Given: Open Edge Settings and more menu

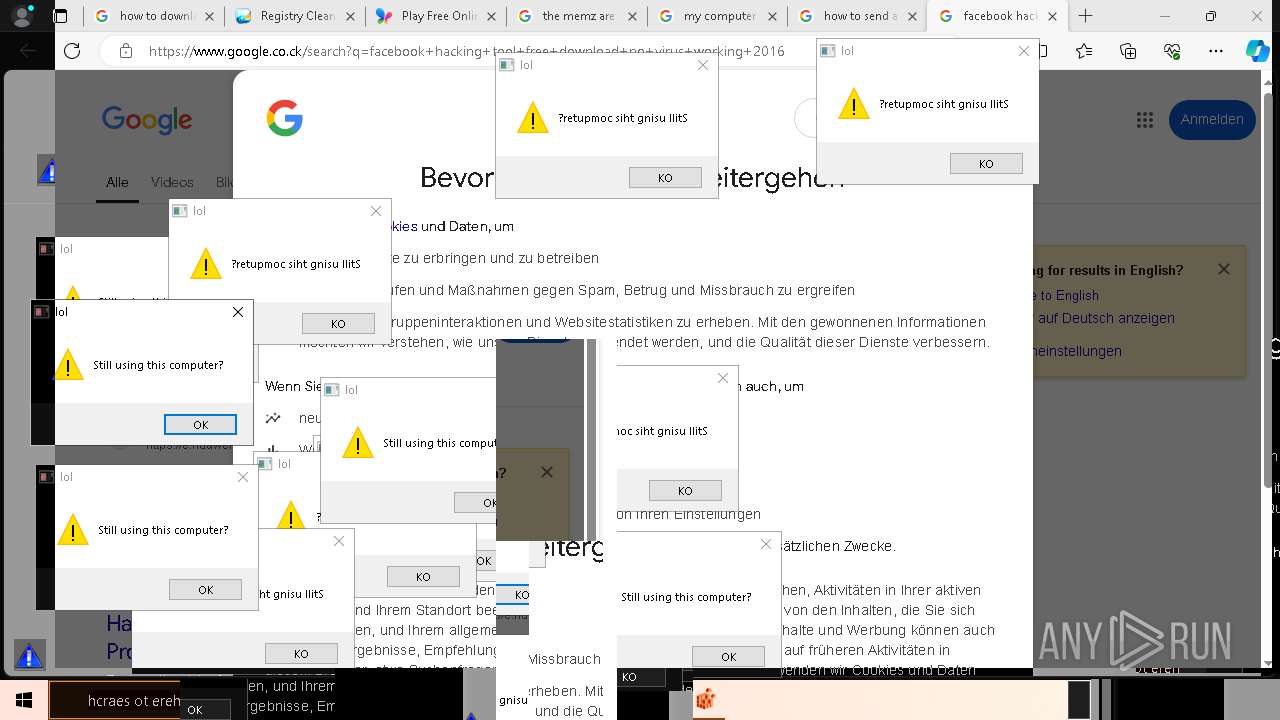Looking at the screenshot, I should 1215,51.
